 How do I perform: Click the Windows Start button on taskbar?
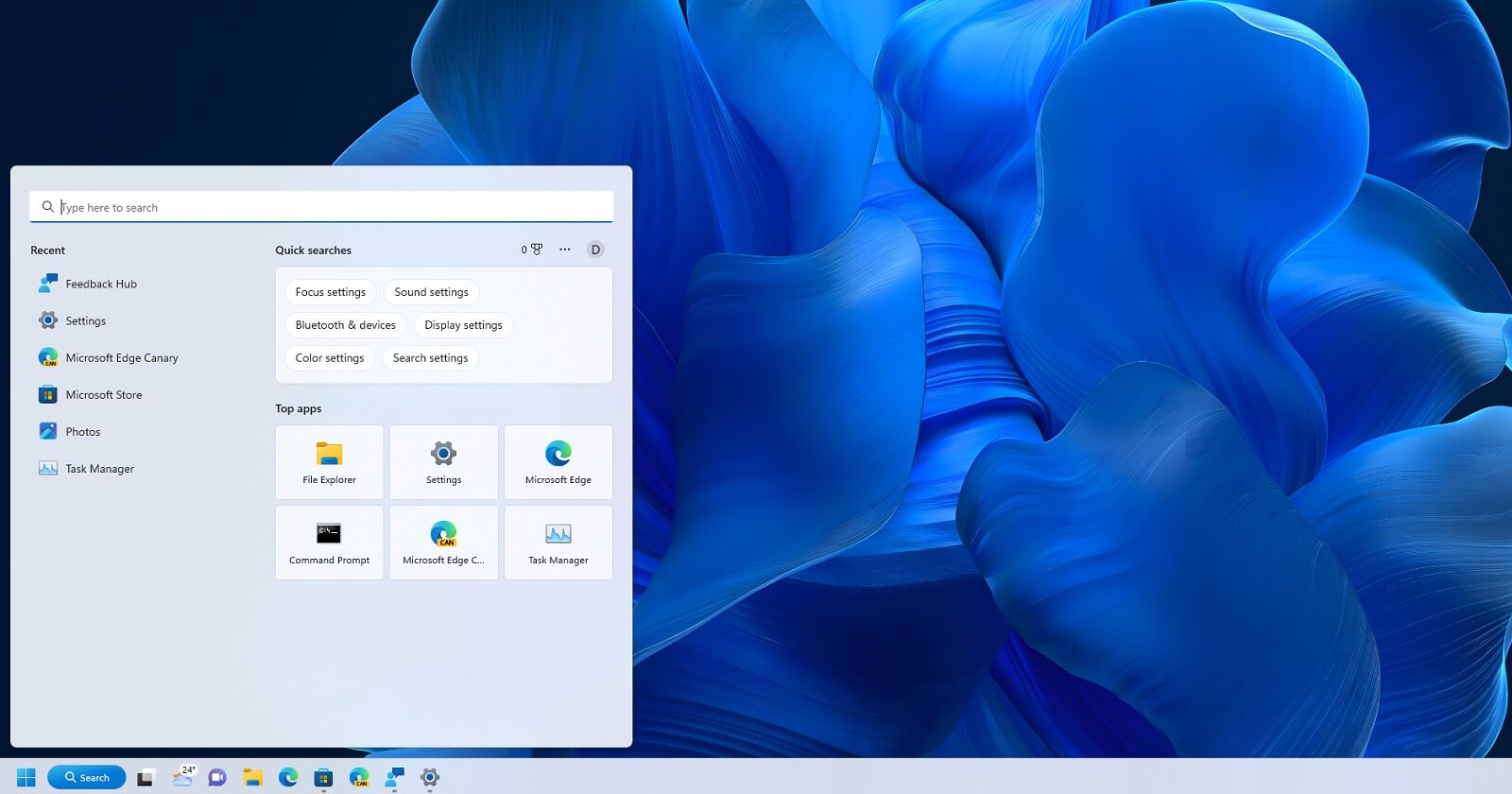26,777
